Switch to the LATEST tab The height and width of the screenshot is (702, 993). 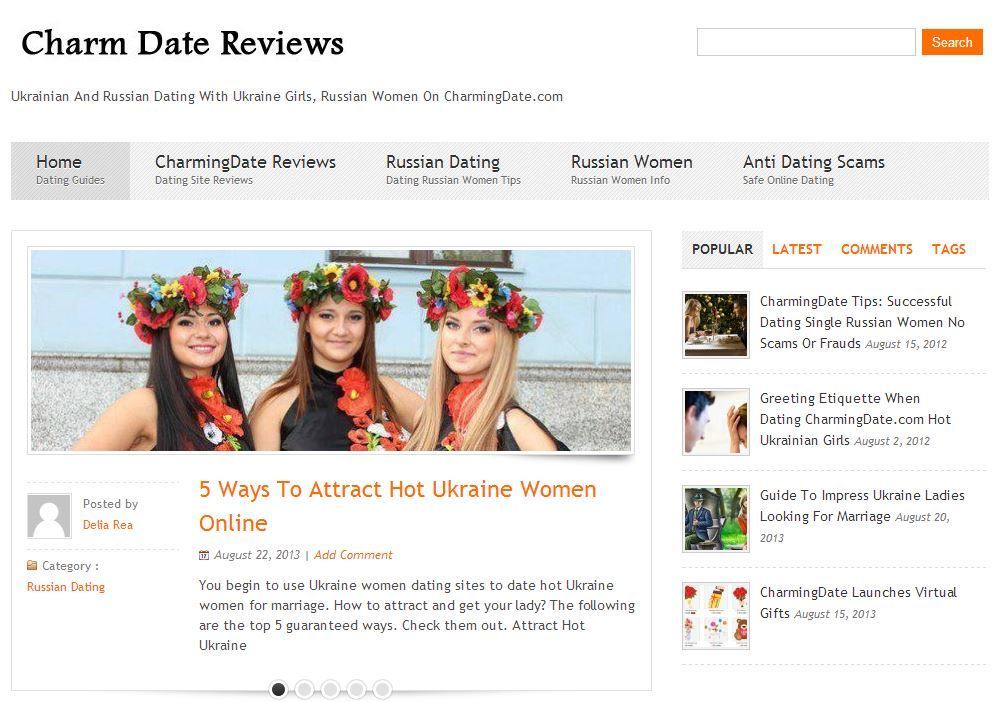click(796, 250)
